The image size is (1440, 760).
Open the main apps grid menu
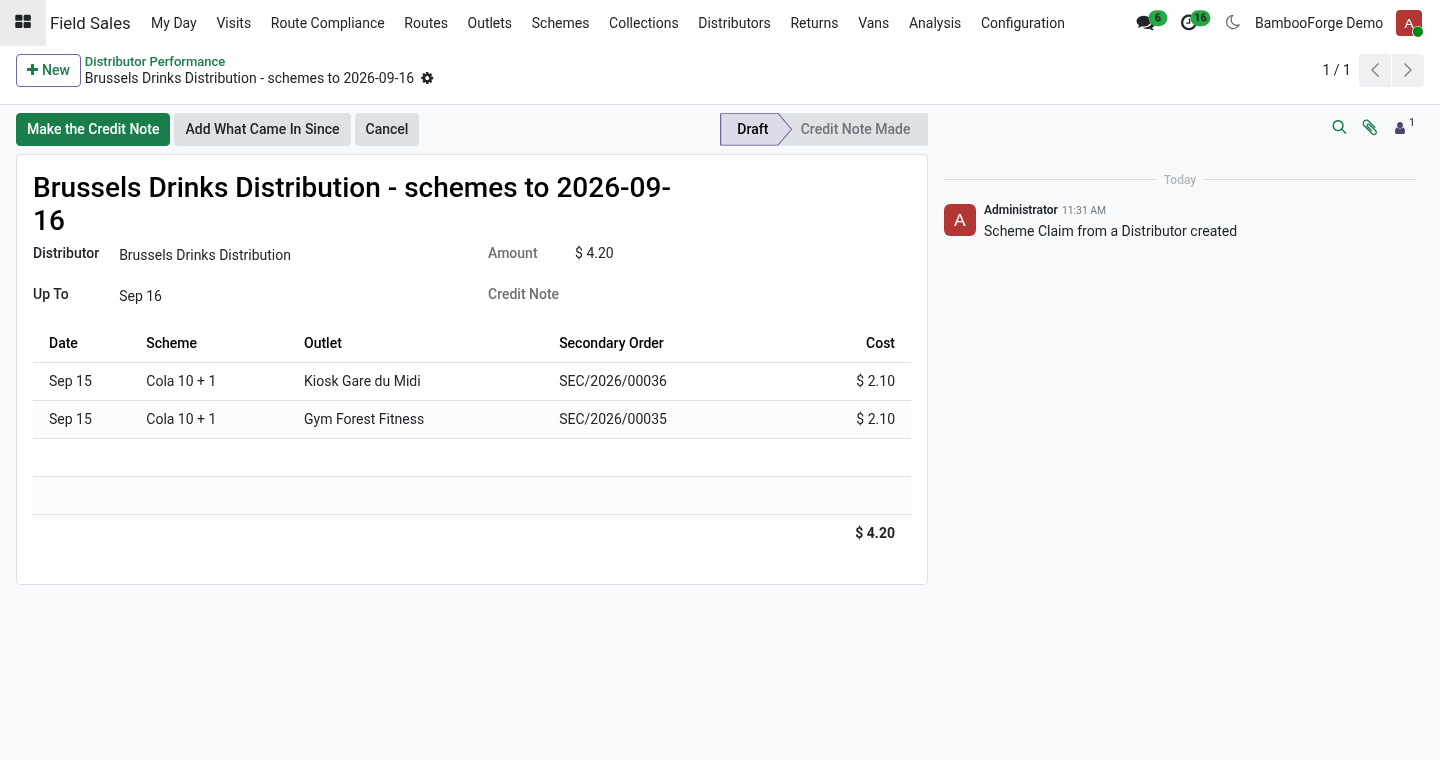tap(23, 22)
